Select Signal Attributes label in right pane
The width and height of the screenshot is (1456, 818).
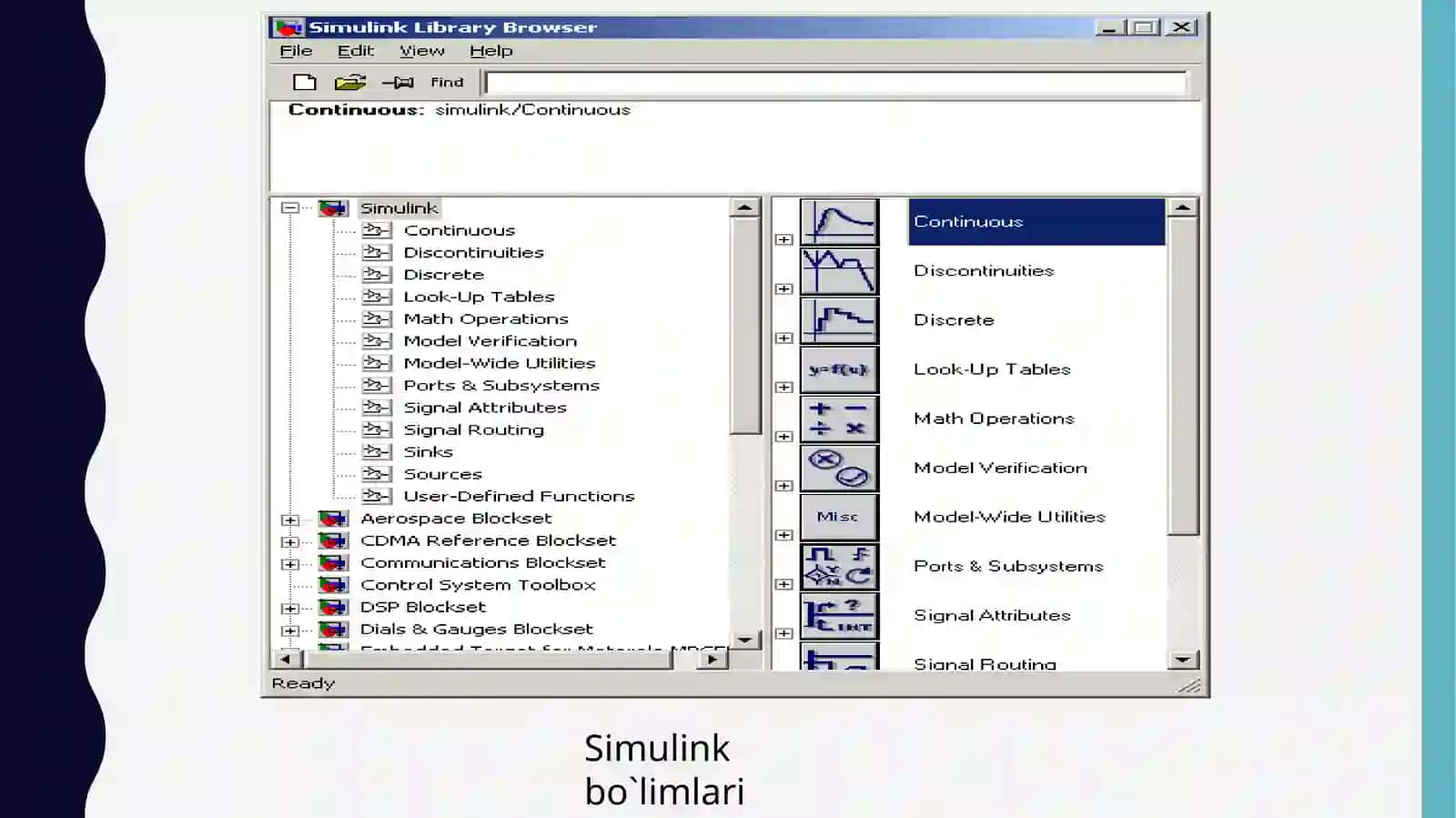[992, 616]
